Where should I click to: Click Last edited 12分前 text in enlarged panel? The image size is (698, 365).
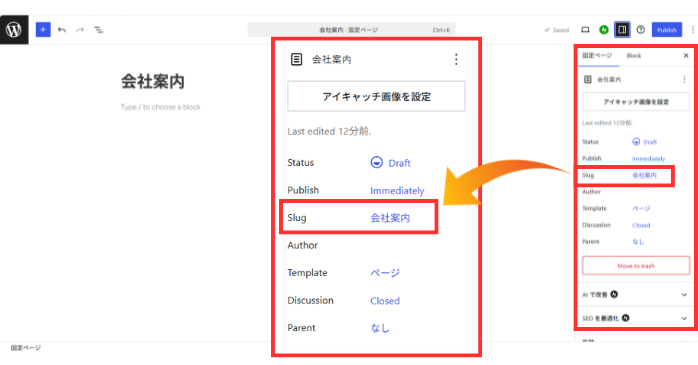pos(329,131)
